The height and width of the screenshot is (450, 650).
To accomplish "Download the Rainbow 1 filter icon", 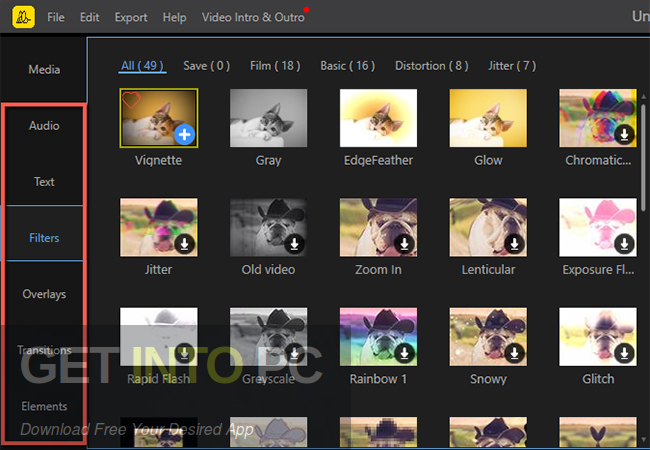I will click(x=404, y=353).
